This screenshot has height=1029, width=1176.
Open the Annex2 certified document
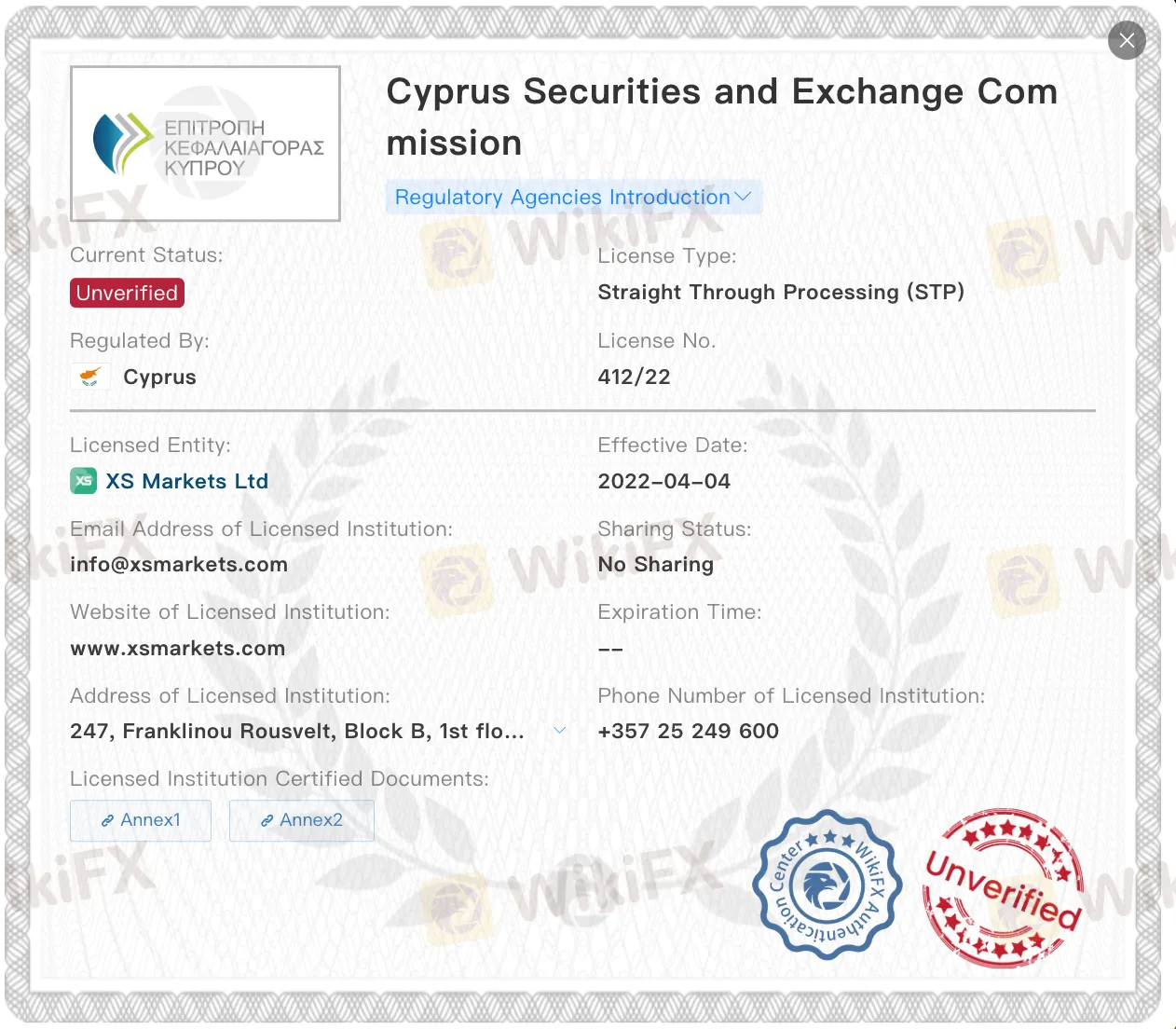(302, 820)
